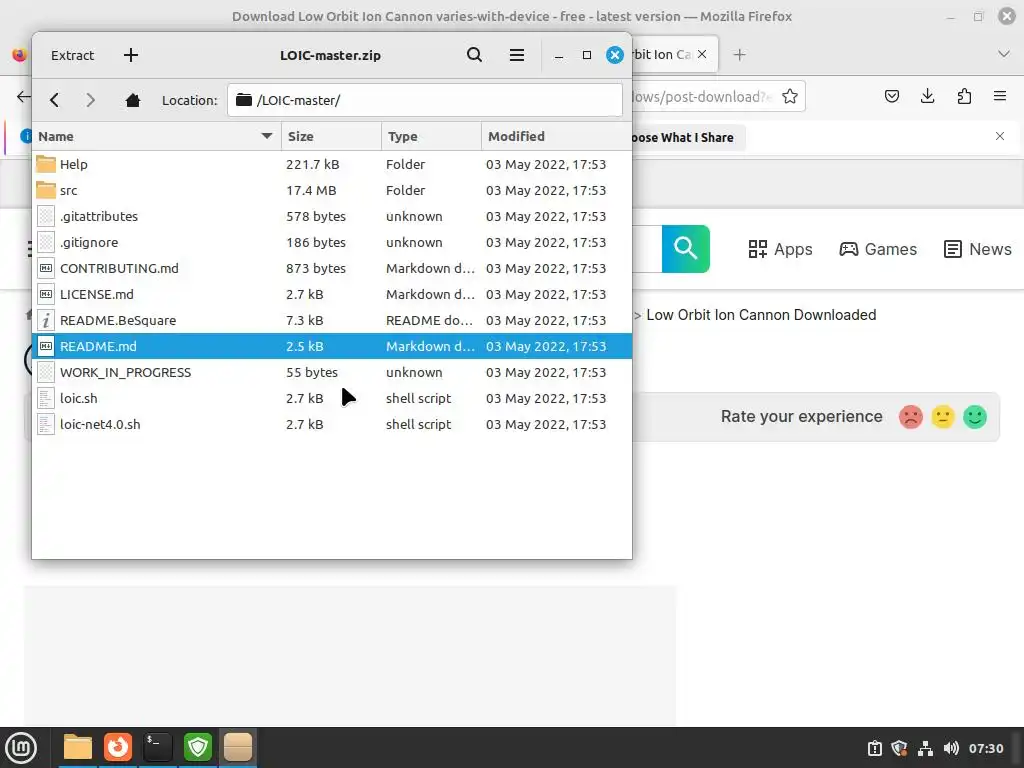Rate experience with the neutral face

click(x=942, y=417)
